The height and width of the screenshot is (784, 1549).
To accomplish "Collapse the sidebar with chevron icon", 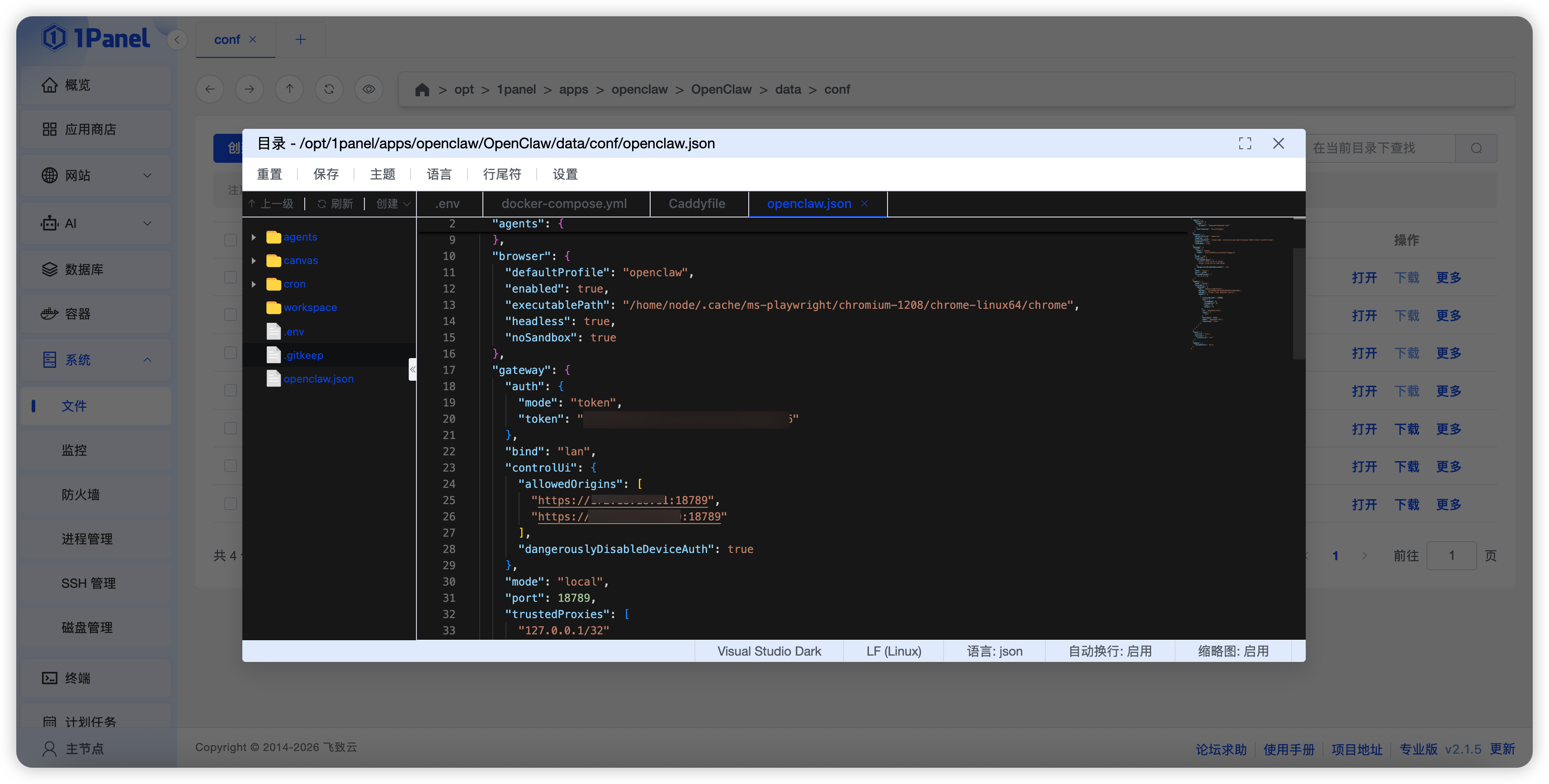I will pyautogui.click(x=177, y=40).
